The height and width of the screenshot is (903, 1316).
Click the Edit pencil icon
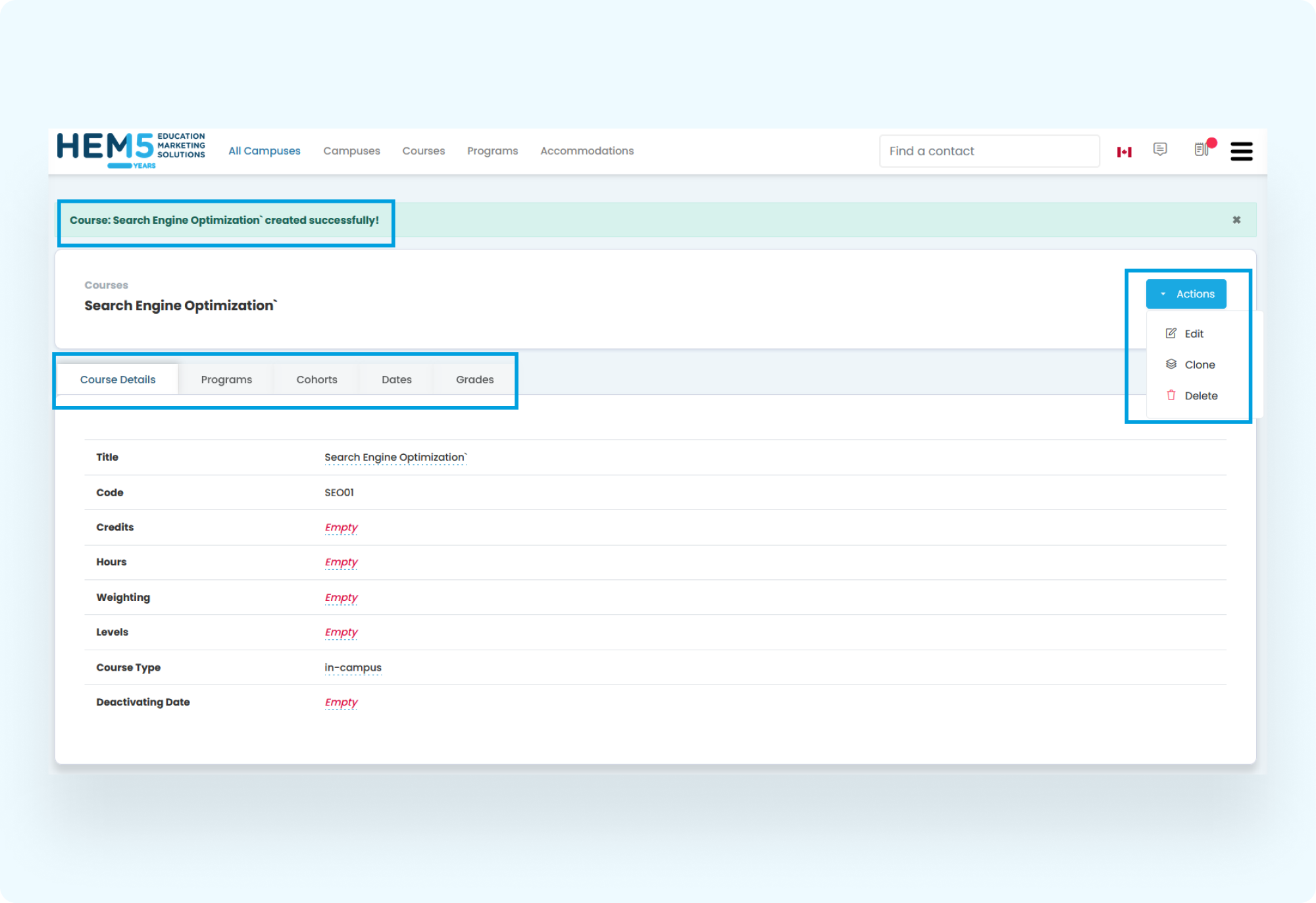click(x=1171, y=333)
